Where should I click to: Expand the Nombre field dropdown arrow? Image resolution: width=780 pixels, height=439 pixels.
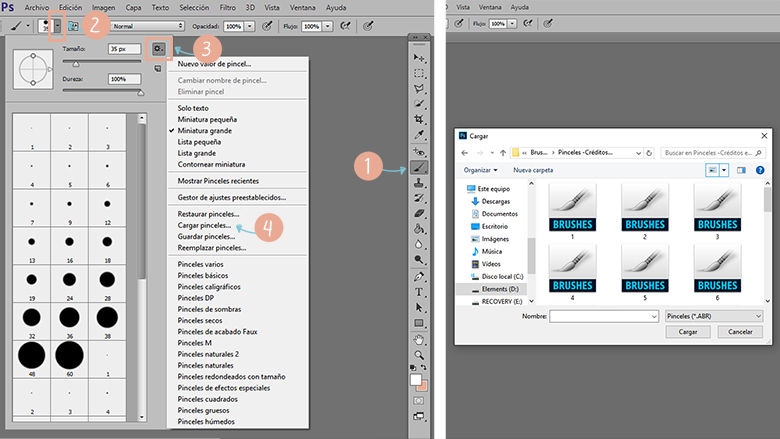(x=654, y=316)
